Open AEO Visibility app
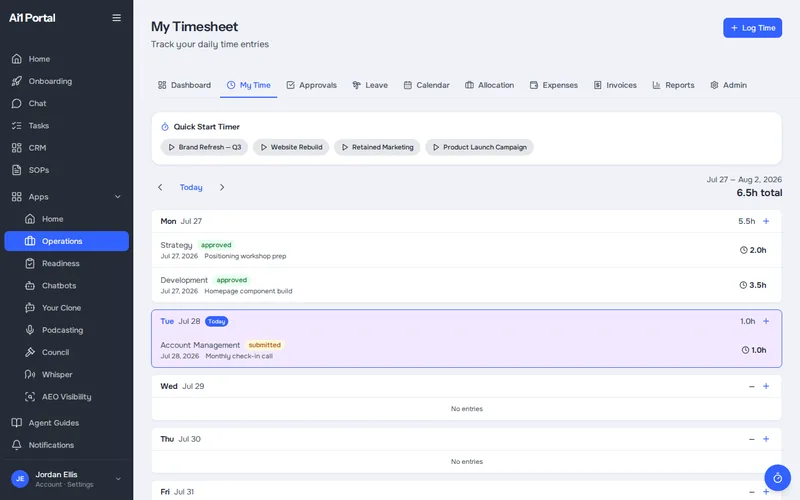Viewport: 800px width, 500px height. (66, 396)
